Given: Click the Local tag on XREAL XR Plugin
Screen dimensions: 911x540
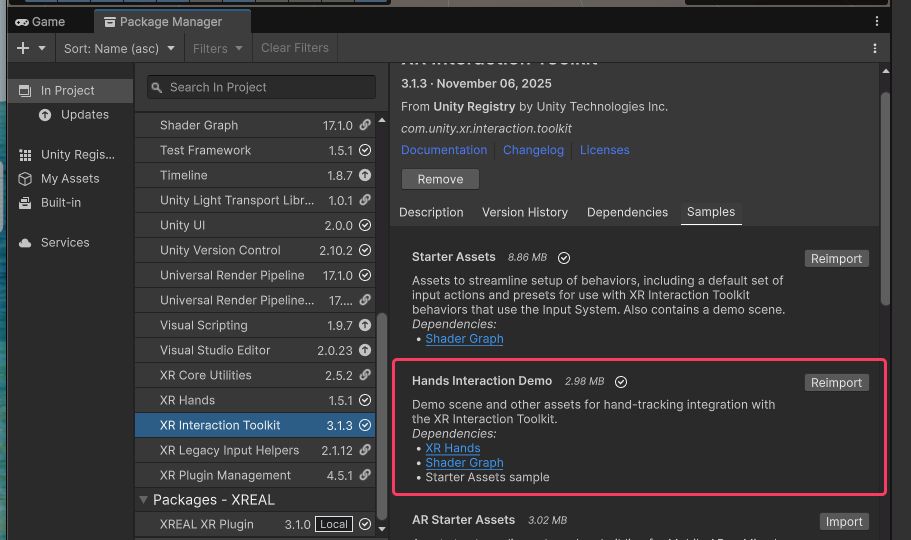Looking at the screenshot, I should pos(334,524).
